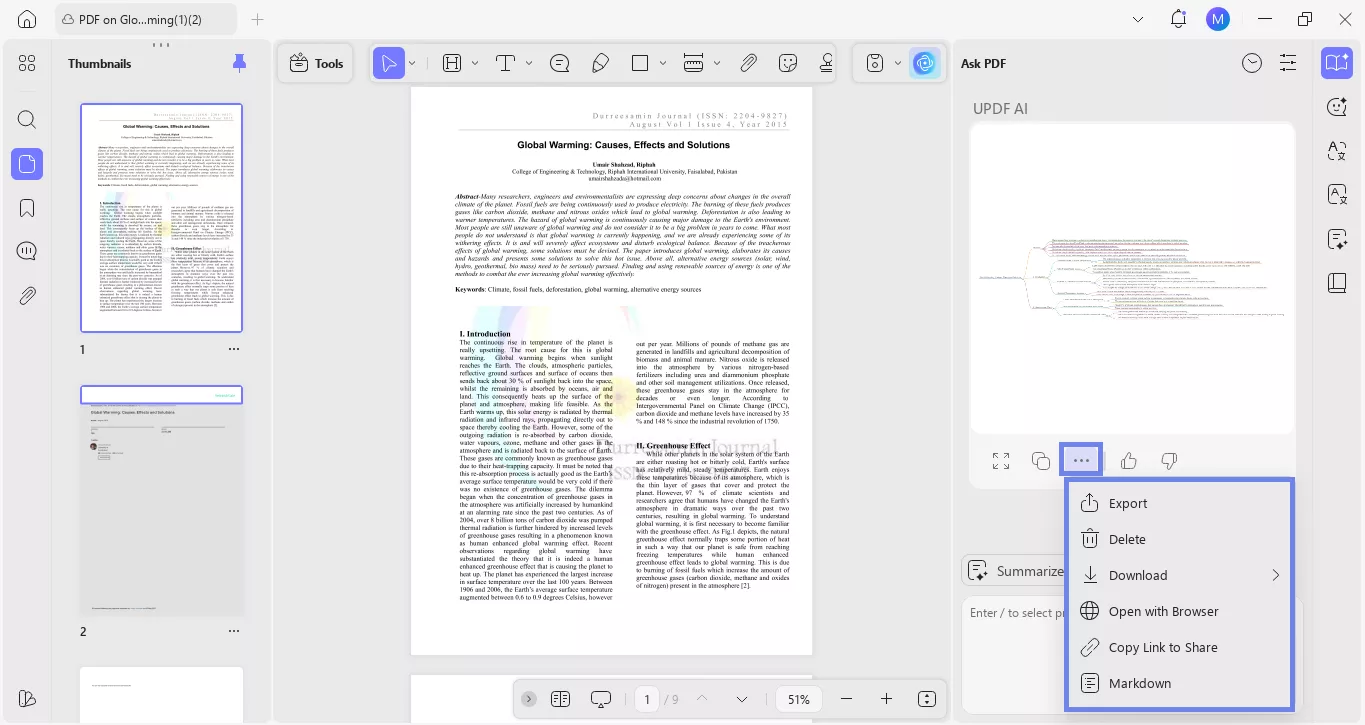Open the 51% zoom level dropdown

point(798,699)
